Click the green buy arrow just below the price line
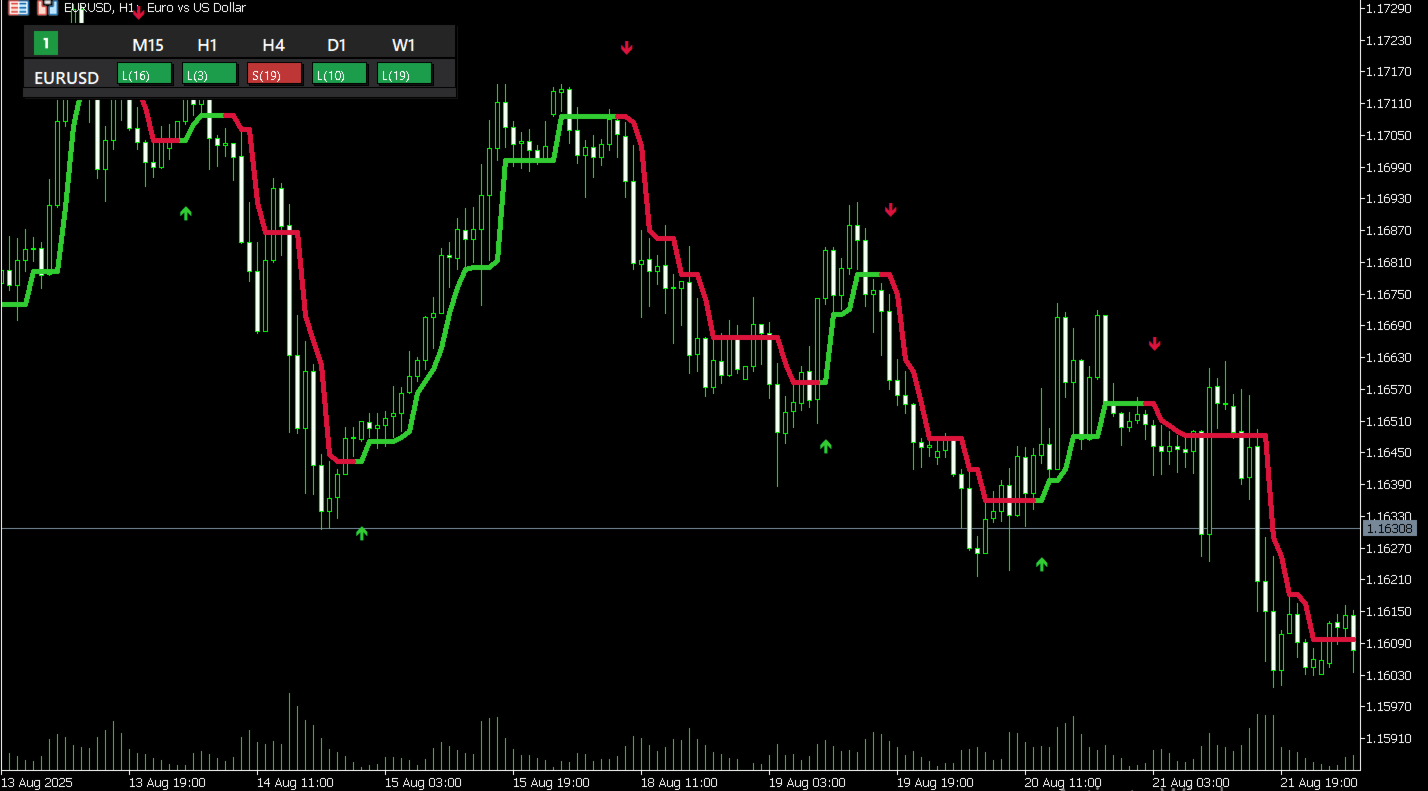This screenshot has width=1428, height=791. coord(362,533)
